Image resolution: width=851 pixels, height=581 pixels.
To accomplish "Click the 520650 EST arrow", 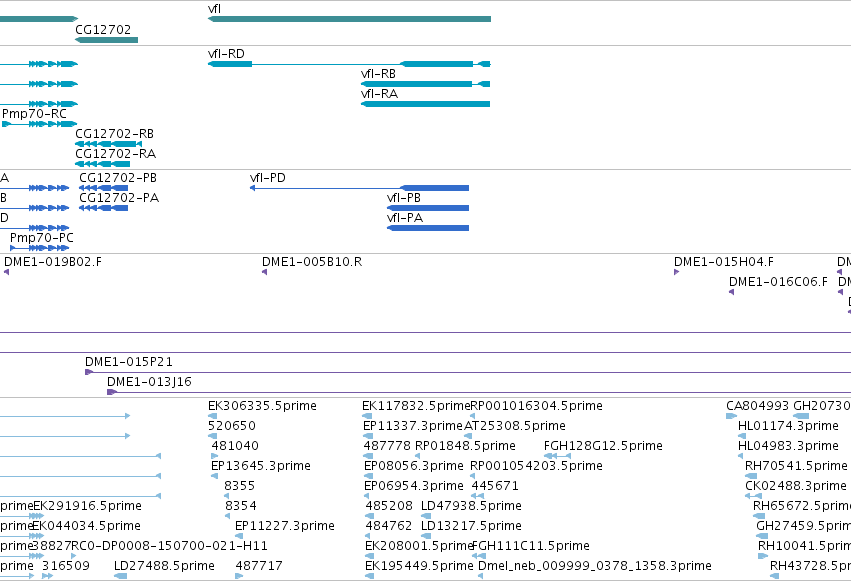I will (x=212, y=436).
